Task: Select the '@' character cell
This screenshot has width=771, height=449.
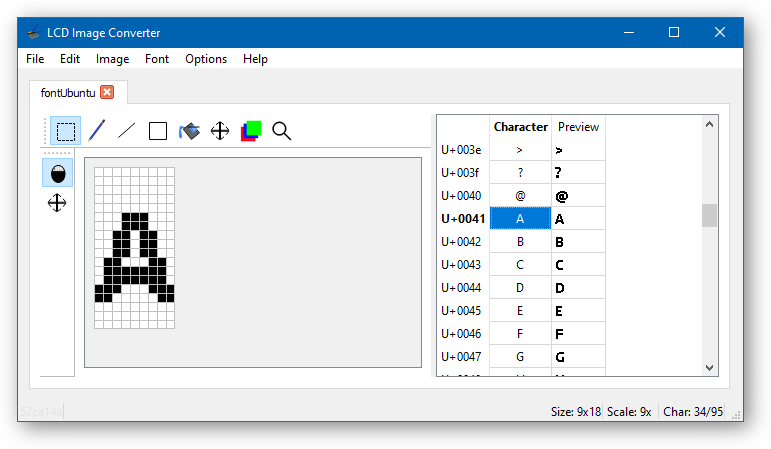Action: pyautogui.click(x=520, y=196)
